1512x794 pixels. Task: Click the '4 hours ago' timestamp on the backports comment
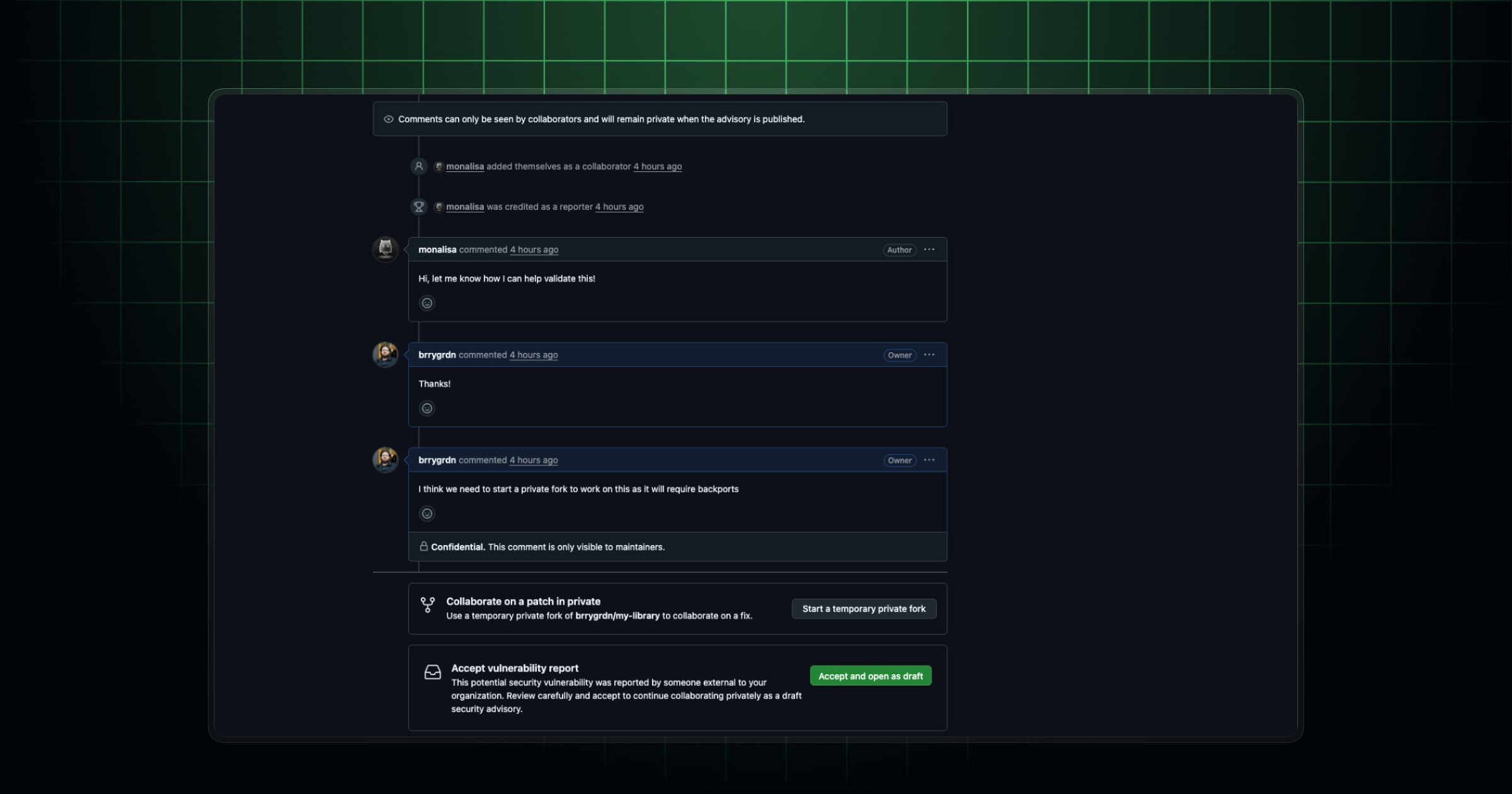[534, 460]
